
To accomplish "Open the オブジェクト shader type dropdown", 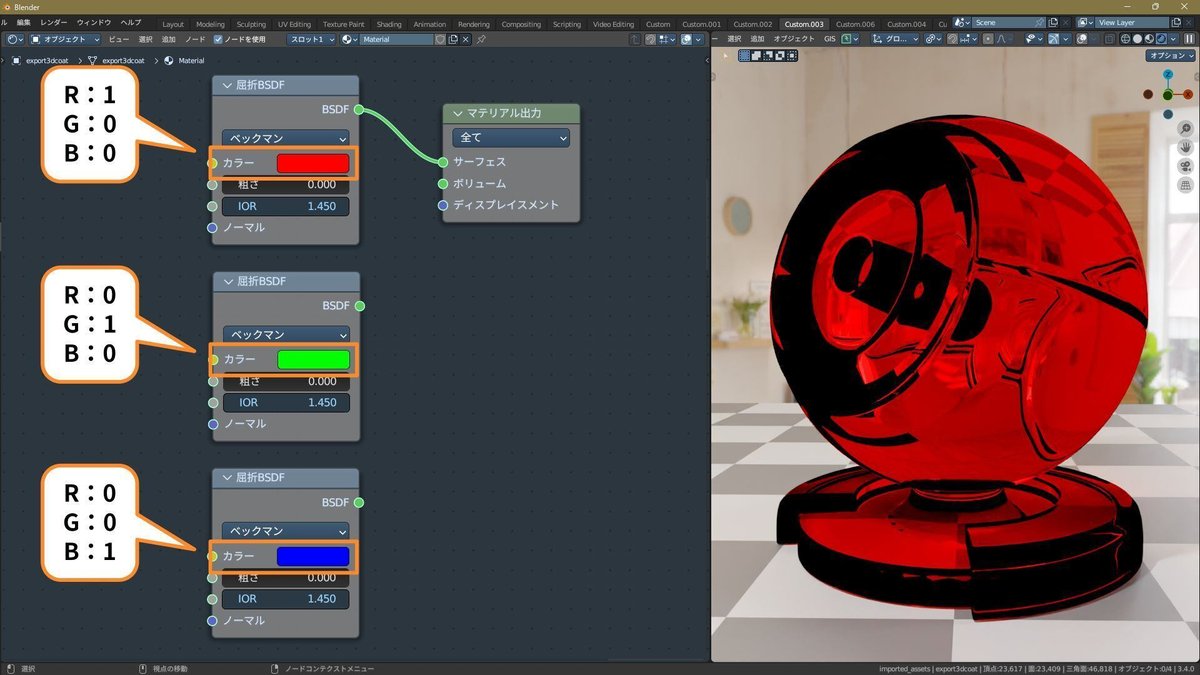I will (x=65, y=39).
